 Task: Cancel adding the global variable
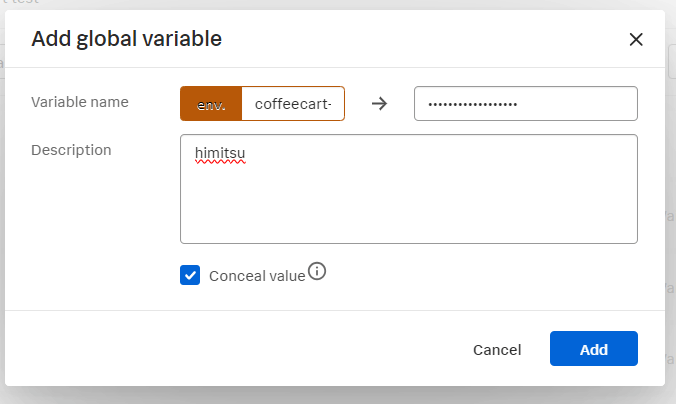click(x=497, y=349)
